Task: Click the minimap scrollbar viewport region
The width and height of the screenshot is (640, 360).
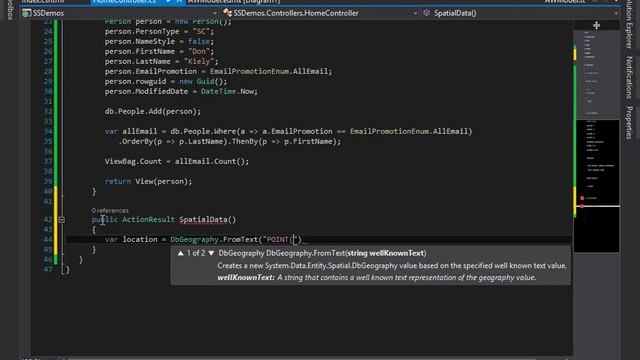Action: pyautogui.click(x=597, y=186)
